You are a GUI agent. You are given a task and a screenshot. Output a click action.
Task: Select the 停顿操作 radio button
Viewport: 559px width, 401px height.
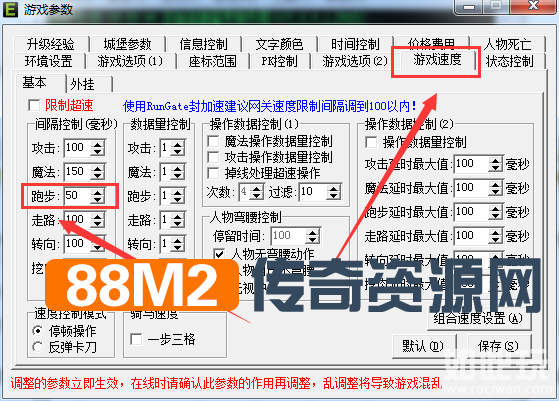[37, 331]
